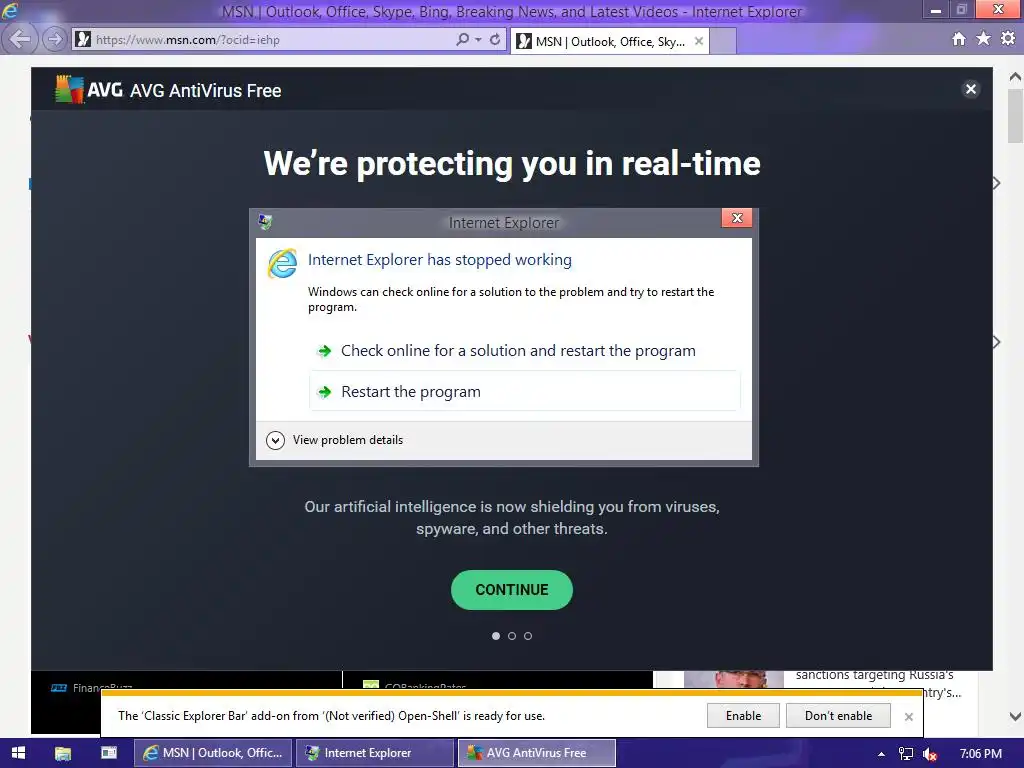
Task: Enable the Classic Explorer Bar add-on
Action: click(743, 716)
